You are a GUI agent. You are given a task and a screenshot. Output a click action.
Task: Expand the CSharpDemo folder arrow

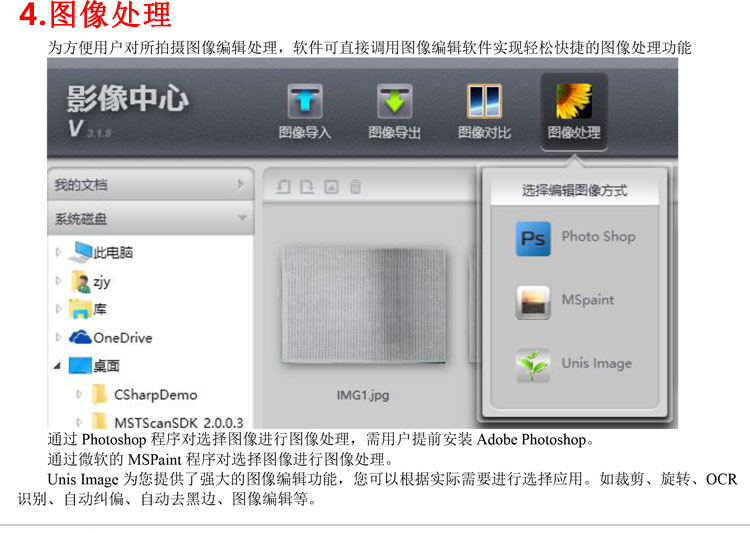[79, 394]
